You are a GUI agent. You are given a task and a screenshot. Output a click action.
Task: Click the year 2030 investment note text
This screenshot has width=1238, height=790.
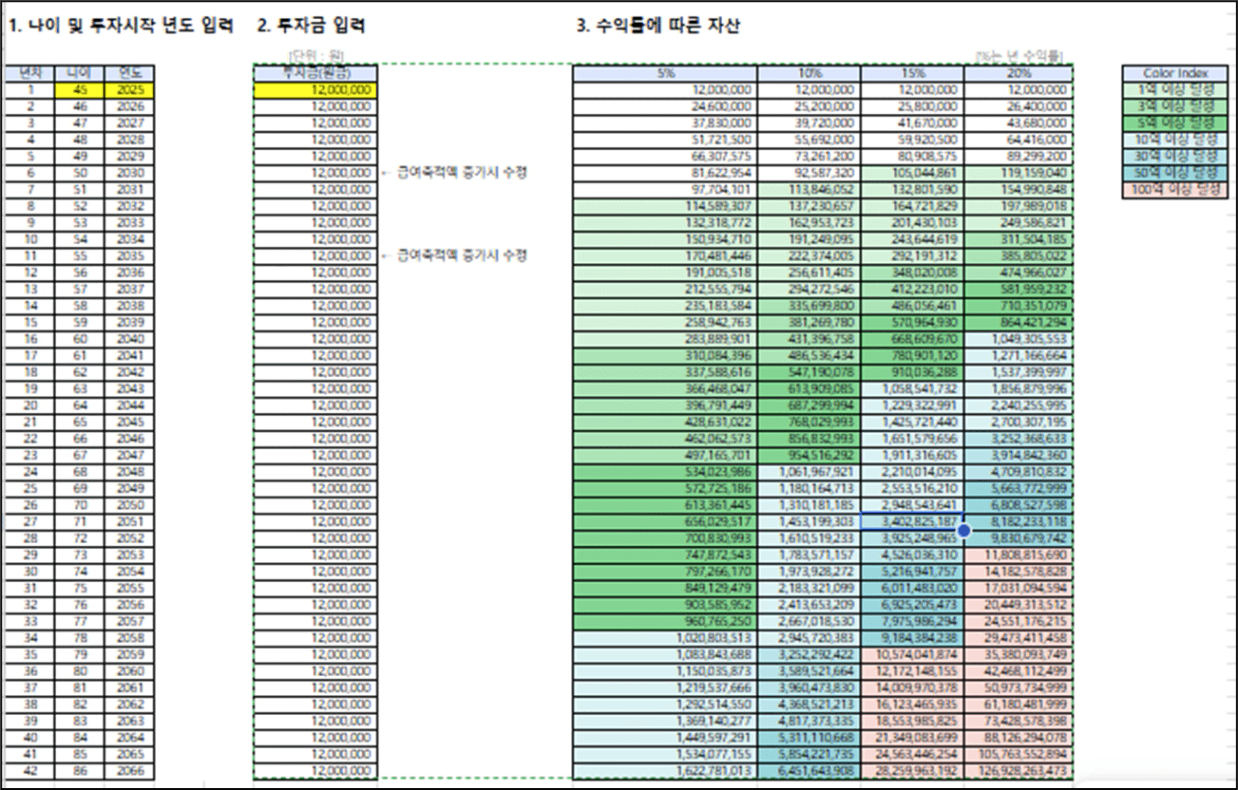click(x=462, y=173)
